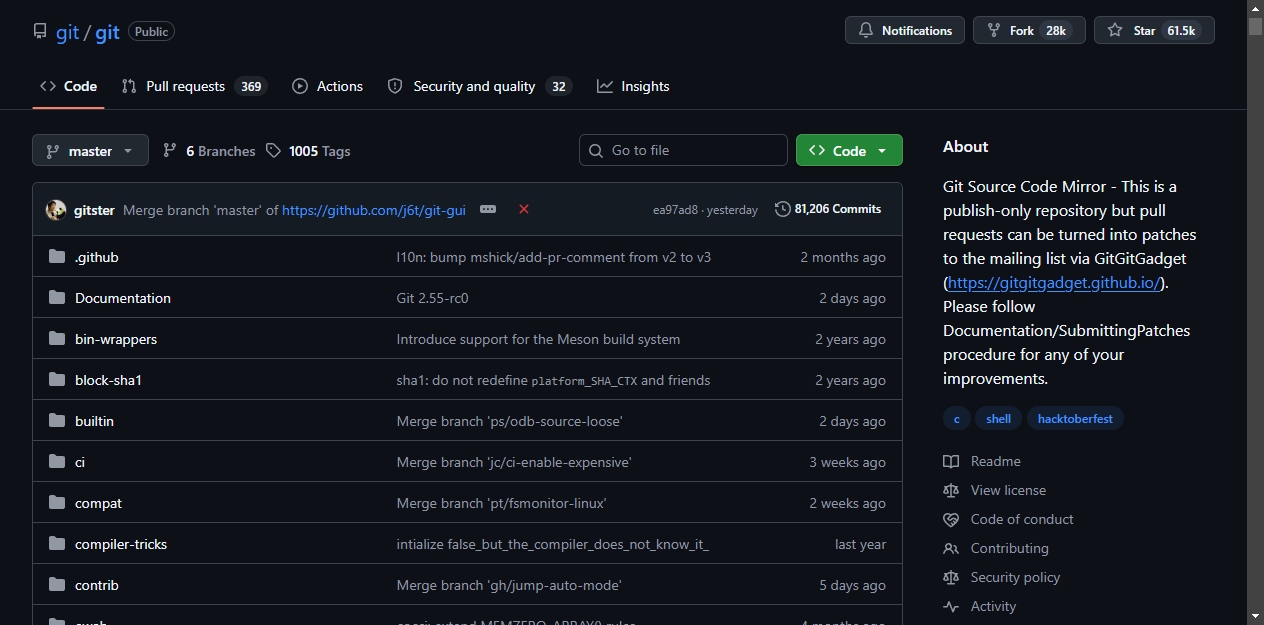Image resolution: width=1264 pixels, height=625 pixels.
Task: Click the folder icon next to compat
Action: pyautogui.click(x=57, y=503)
